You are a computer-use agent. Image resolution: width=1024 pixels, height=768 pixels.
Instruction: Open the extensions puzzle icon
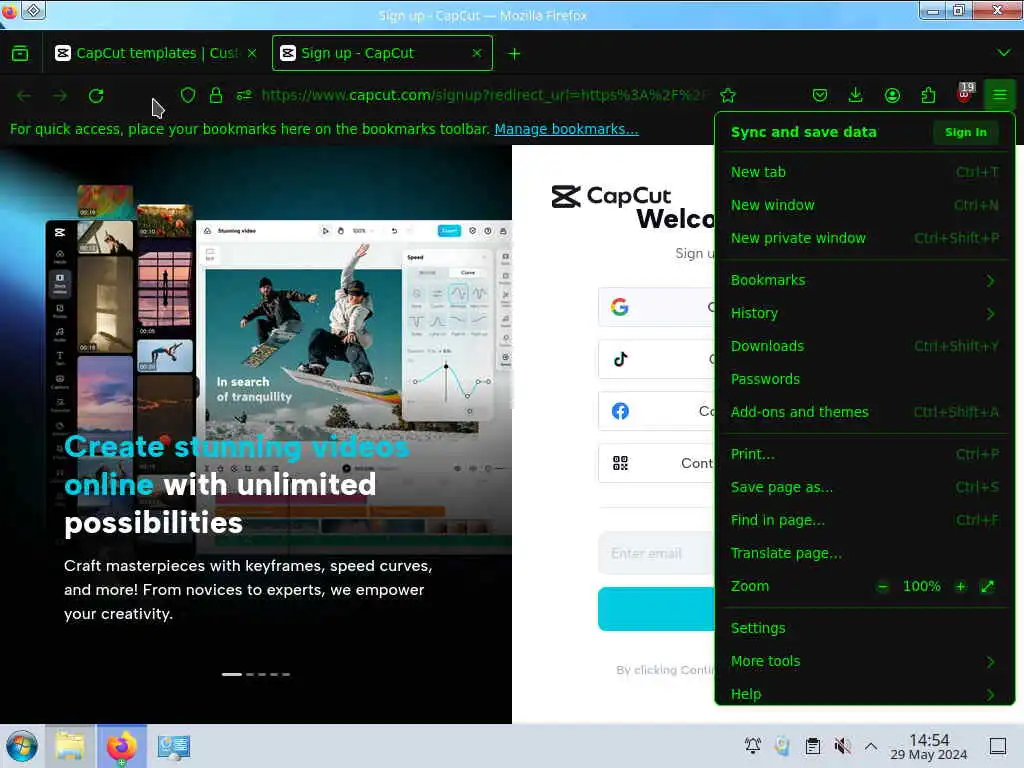(928, 95)
